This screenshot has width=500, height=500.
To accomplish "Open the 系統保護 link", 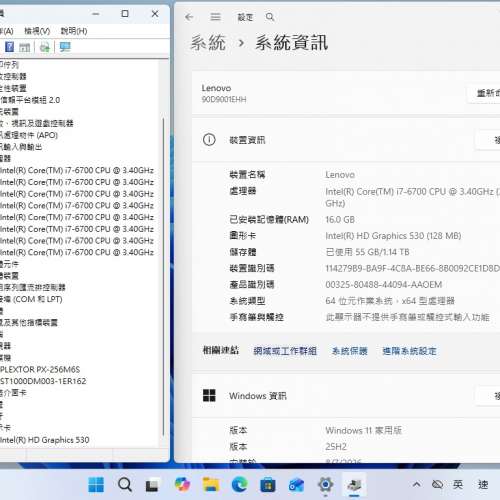I will (x=350, y=351).
